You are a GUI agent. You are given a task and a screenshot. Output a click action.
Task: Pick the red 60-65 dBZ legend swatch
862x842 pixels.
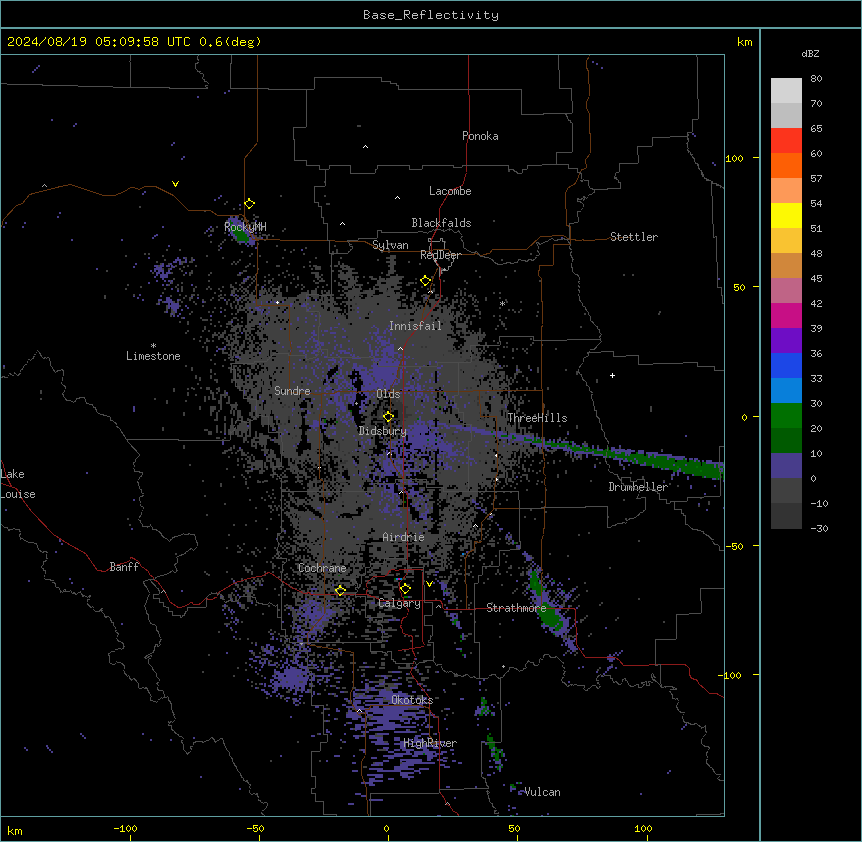(x=786, y=141)
